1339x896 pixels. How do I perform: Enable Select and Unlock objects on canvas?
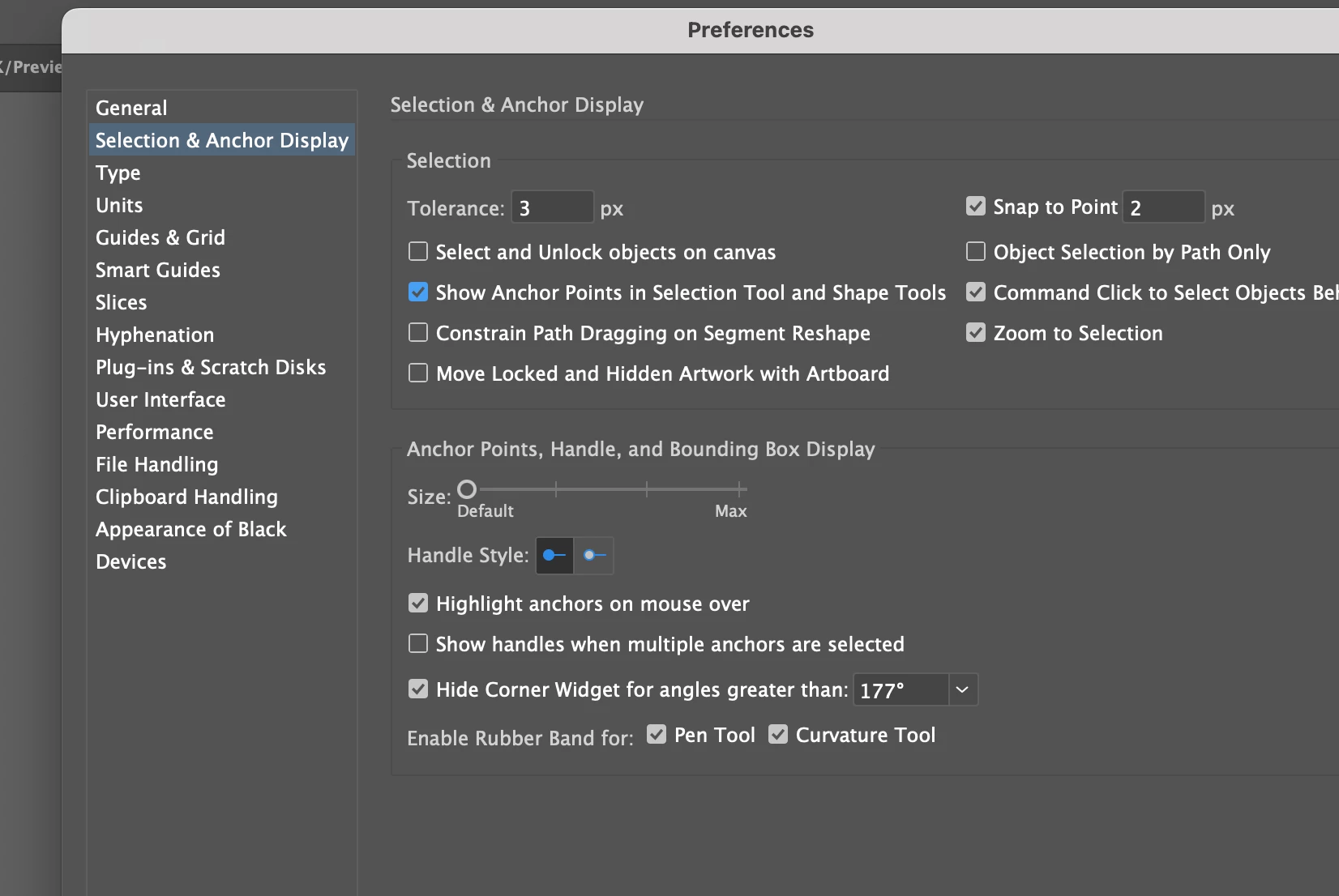point(418,252)
